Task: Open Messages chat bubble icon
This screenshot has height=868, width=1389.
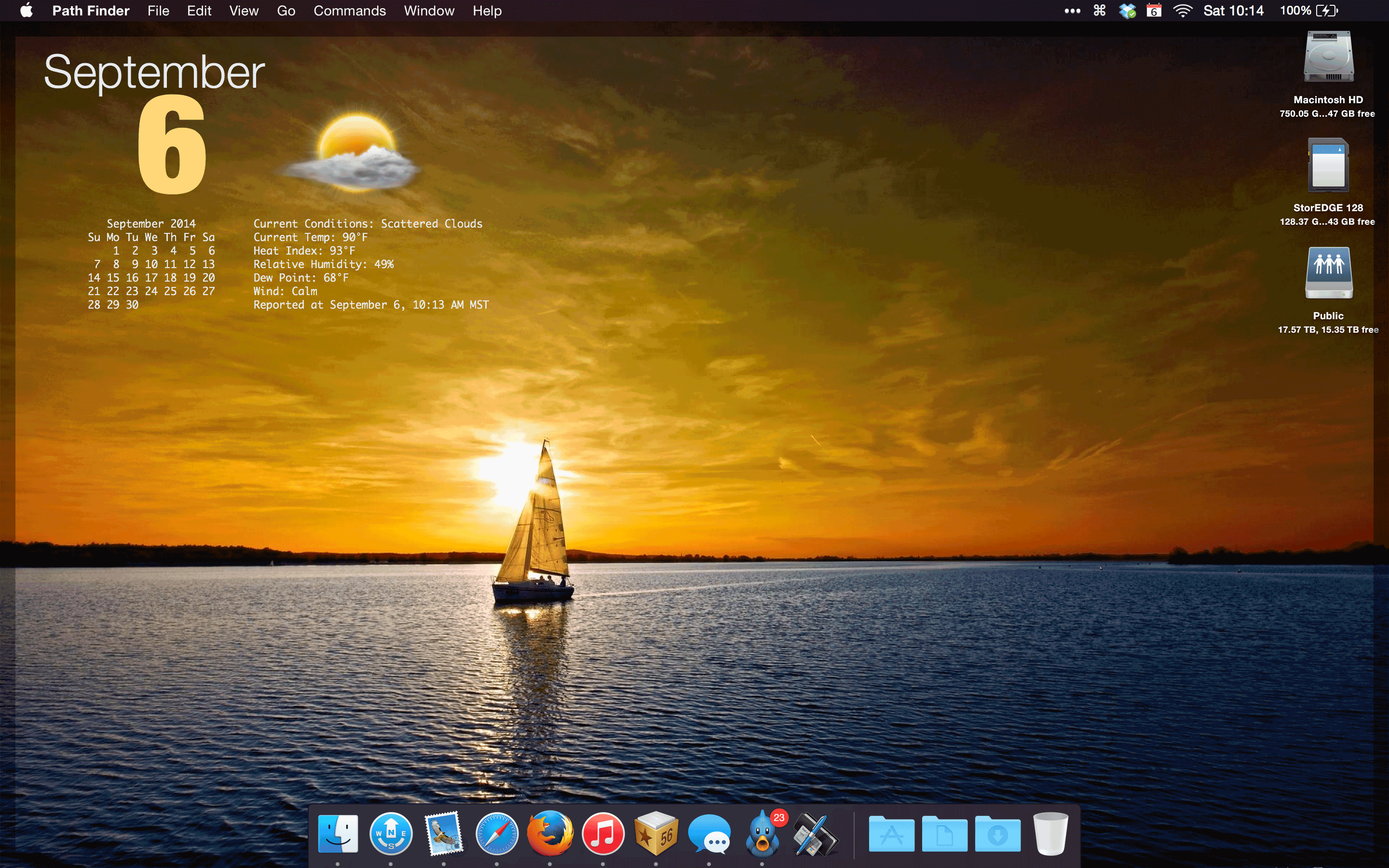Action: pos(709,834)
